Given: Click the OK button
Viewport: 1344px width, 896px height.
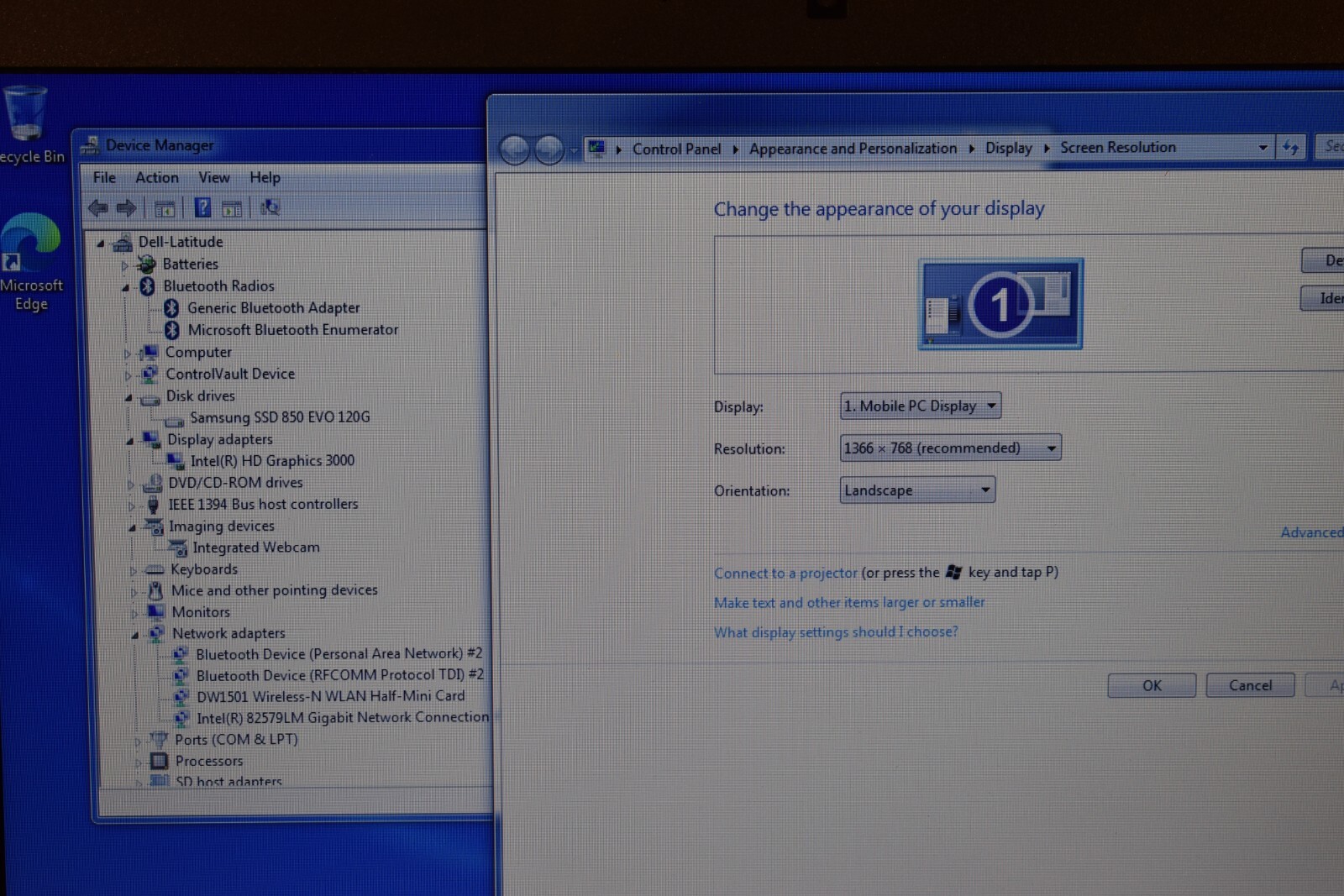Looking at the screenshot, I should coord(1152,685).
